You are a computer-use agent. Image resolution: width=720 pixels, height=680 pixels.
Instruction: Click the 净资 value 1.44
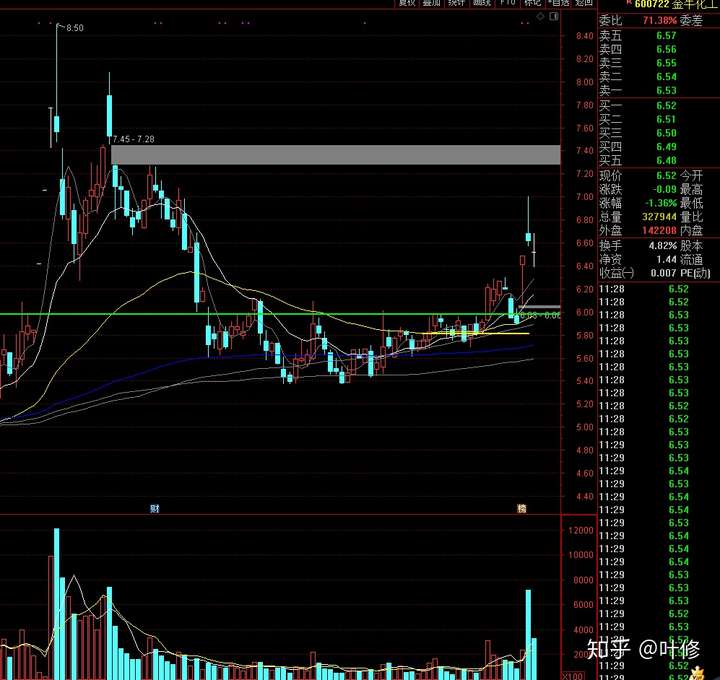(666, 259)
